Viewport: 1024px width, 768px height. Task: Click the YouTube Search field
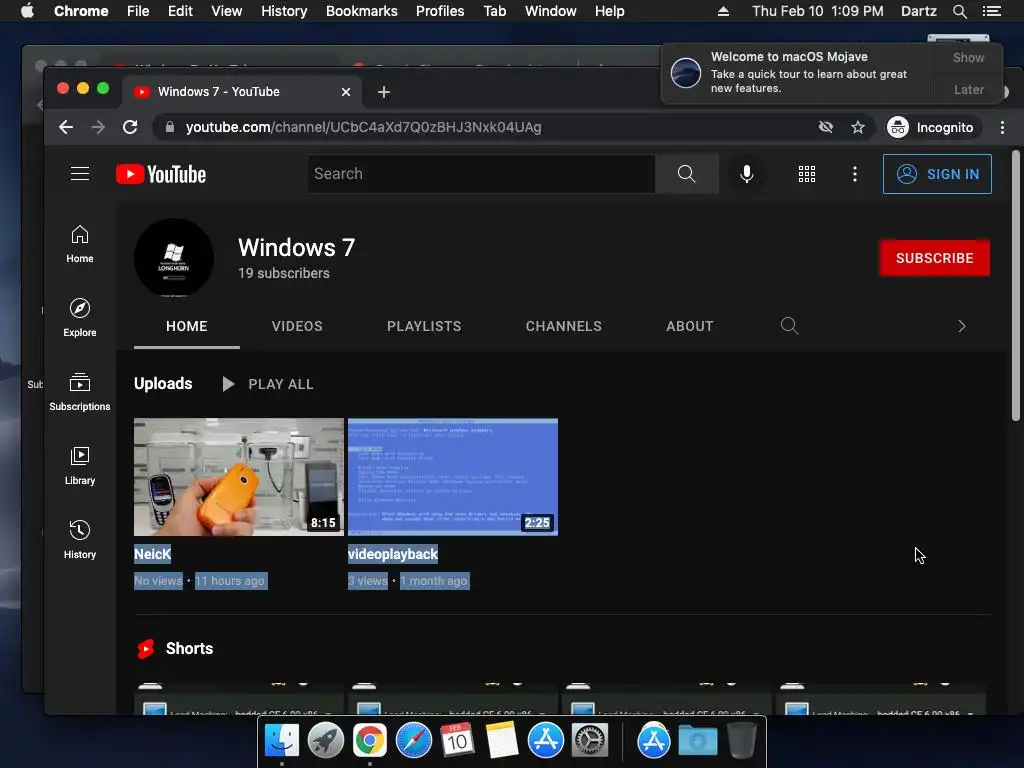[482, 174]
